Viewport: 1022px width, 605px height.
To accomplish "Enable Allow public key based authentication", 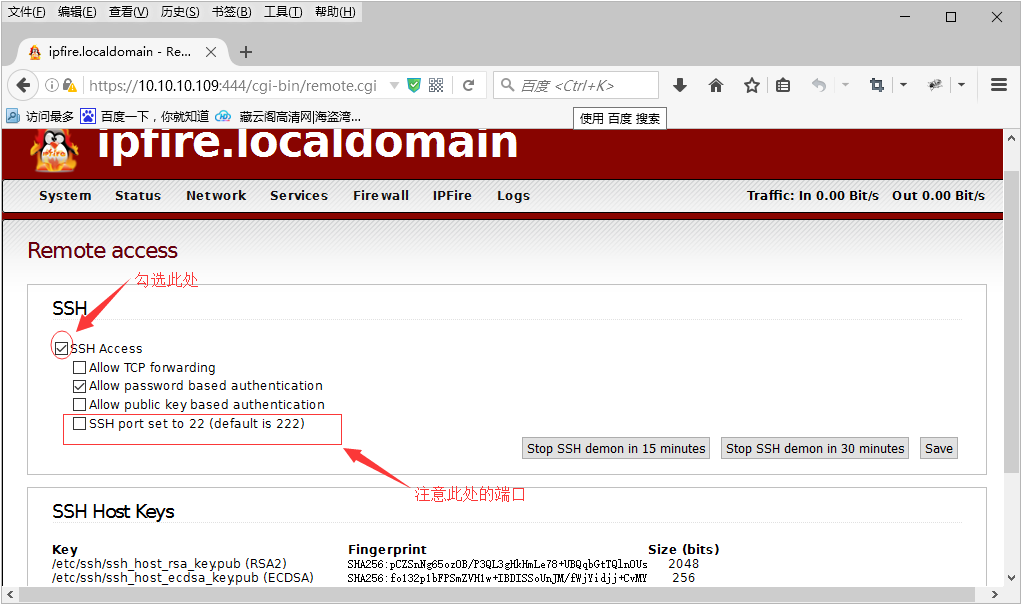I will coord(80,405).
